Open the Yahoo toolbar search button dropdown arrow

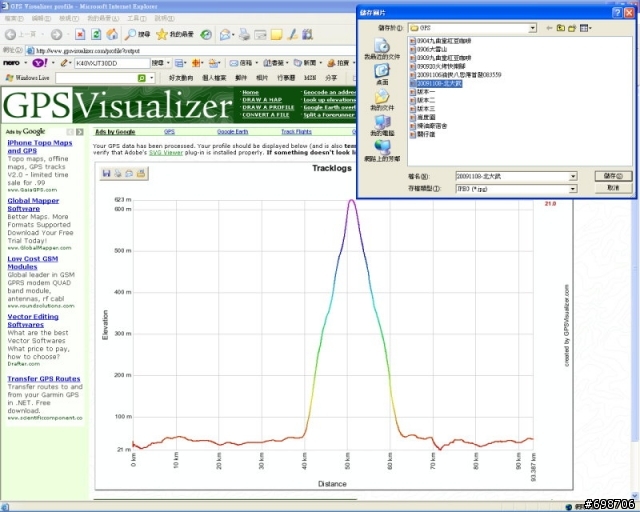click(168, 63)
